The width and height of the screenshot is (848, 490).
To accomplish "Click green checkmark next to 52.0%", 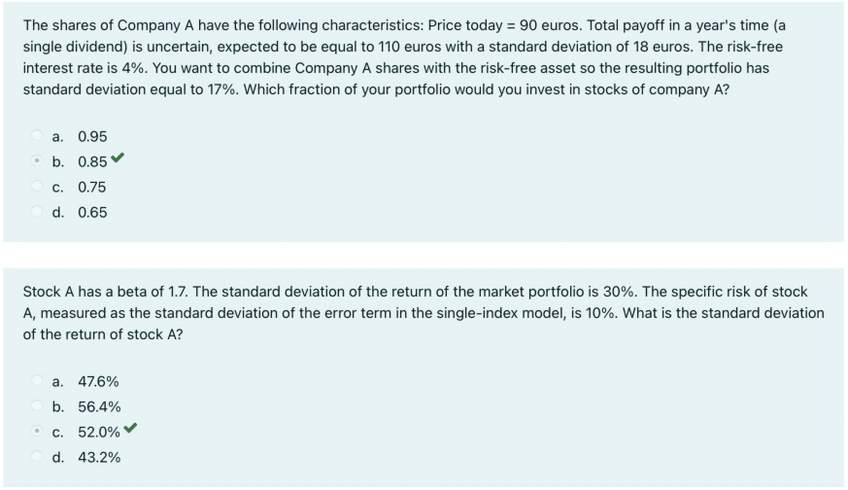I will point(131,431).
